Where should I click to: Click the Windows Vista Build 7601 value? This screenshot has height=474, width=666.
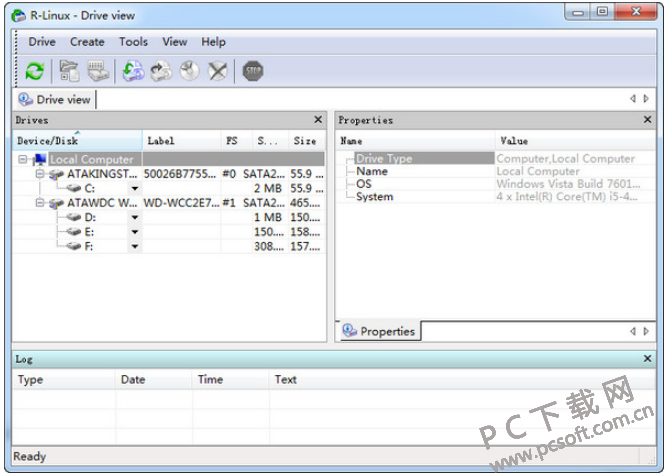568,184
